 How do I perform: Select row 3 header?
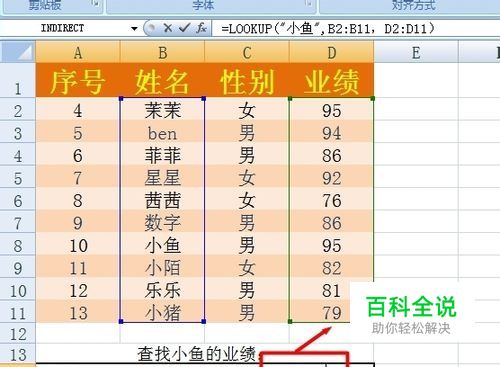(x=18, y=132)
